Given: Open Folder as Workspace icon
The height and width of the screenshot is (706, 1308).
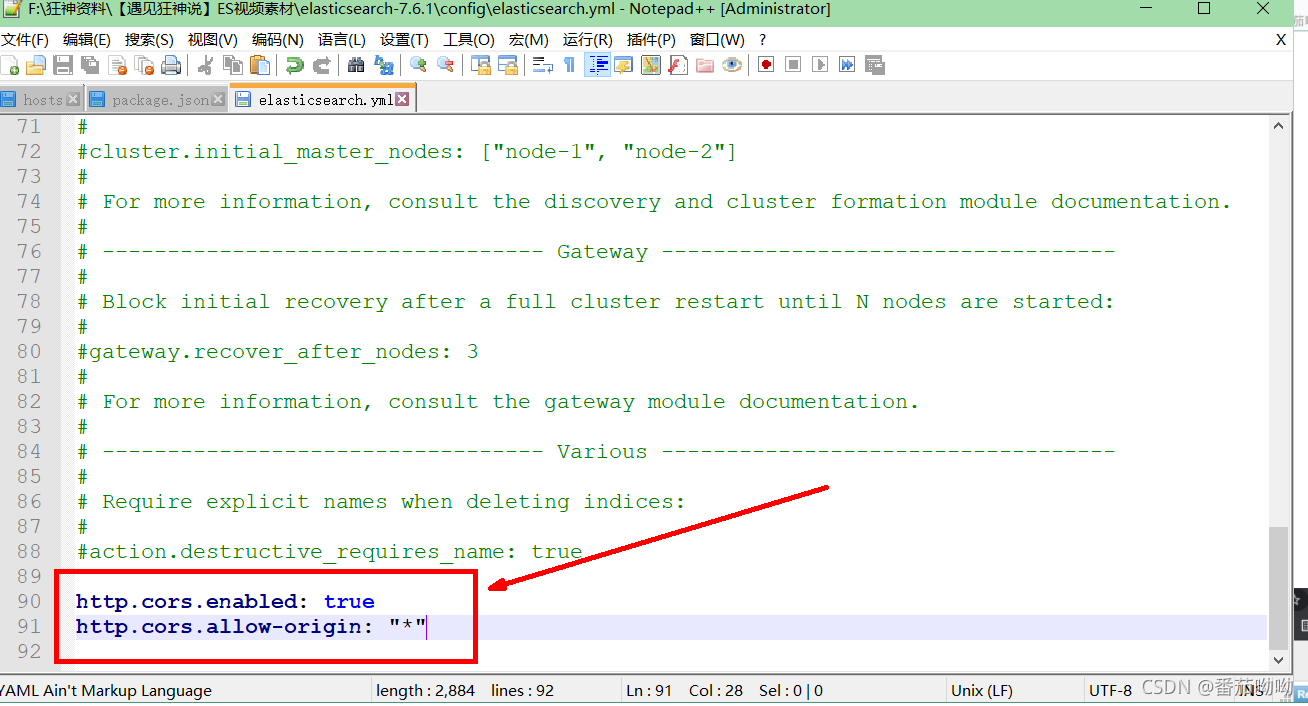Looking at the screenshot, I should pyautogui.click(x=705, y=66).
